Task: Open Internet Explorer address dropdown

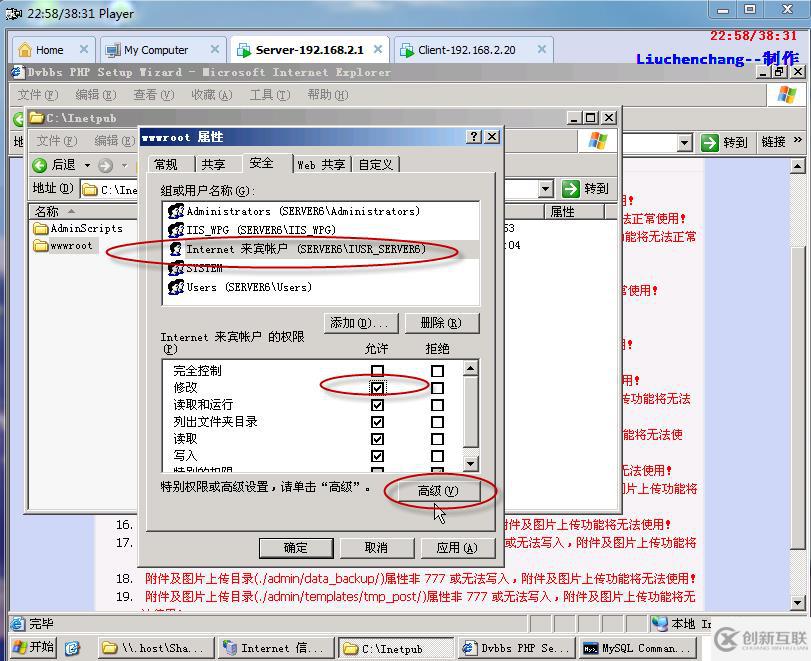Action: pos(685,142)
